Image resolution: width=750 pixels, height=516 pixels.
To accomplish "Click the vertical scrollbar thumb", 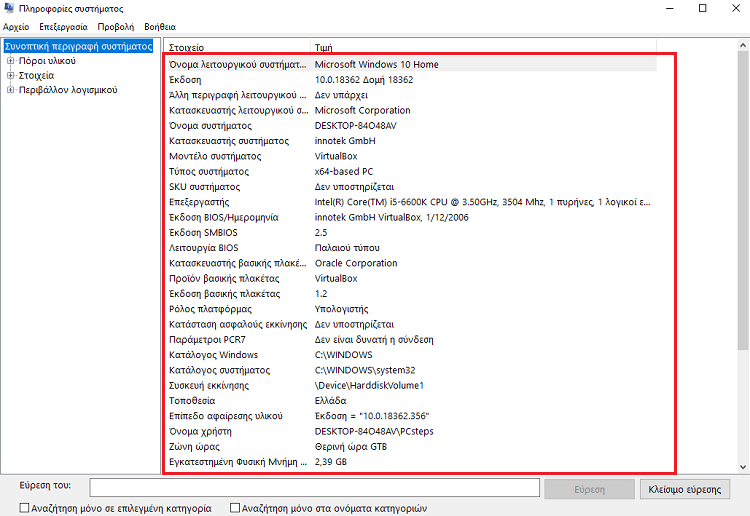I will tap(742, 201).
